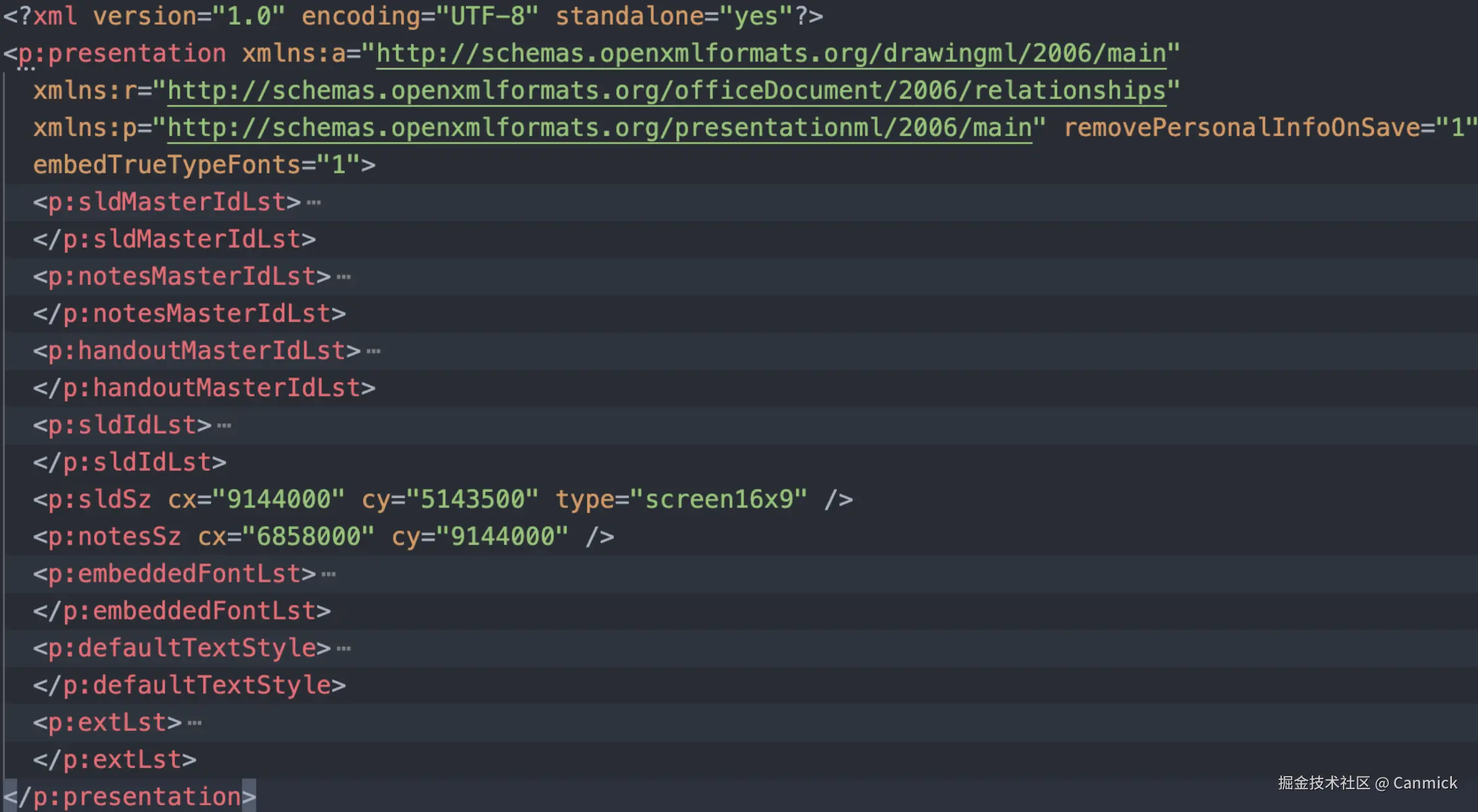Unfold the collapsed p:sldIdLst ellipsis

[x=224, y=426]
